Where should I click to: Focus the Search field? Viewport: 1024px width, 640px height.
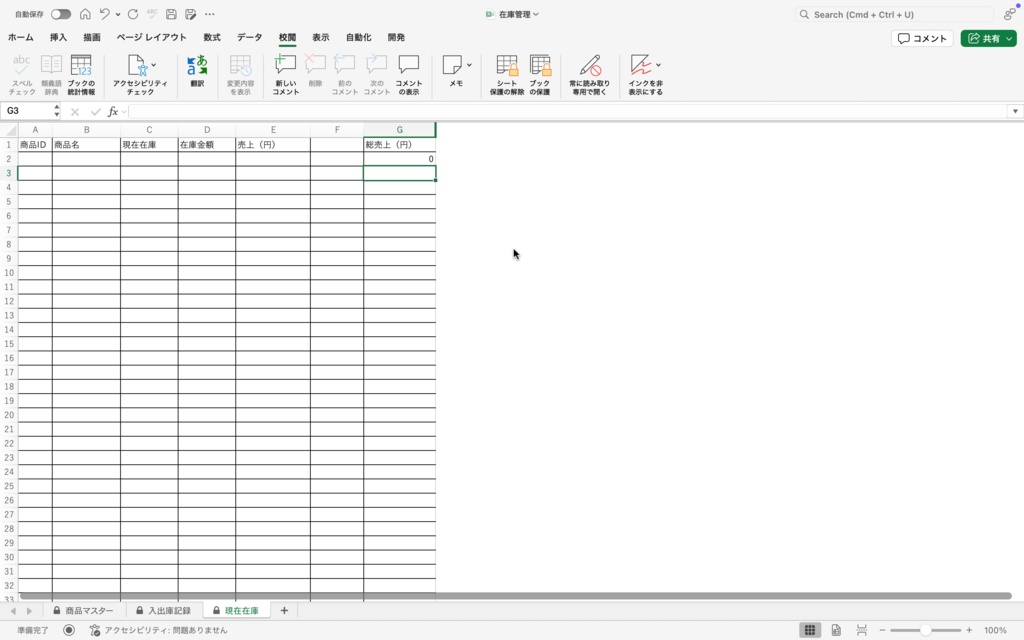[x=894, y=14]
